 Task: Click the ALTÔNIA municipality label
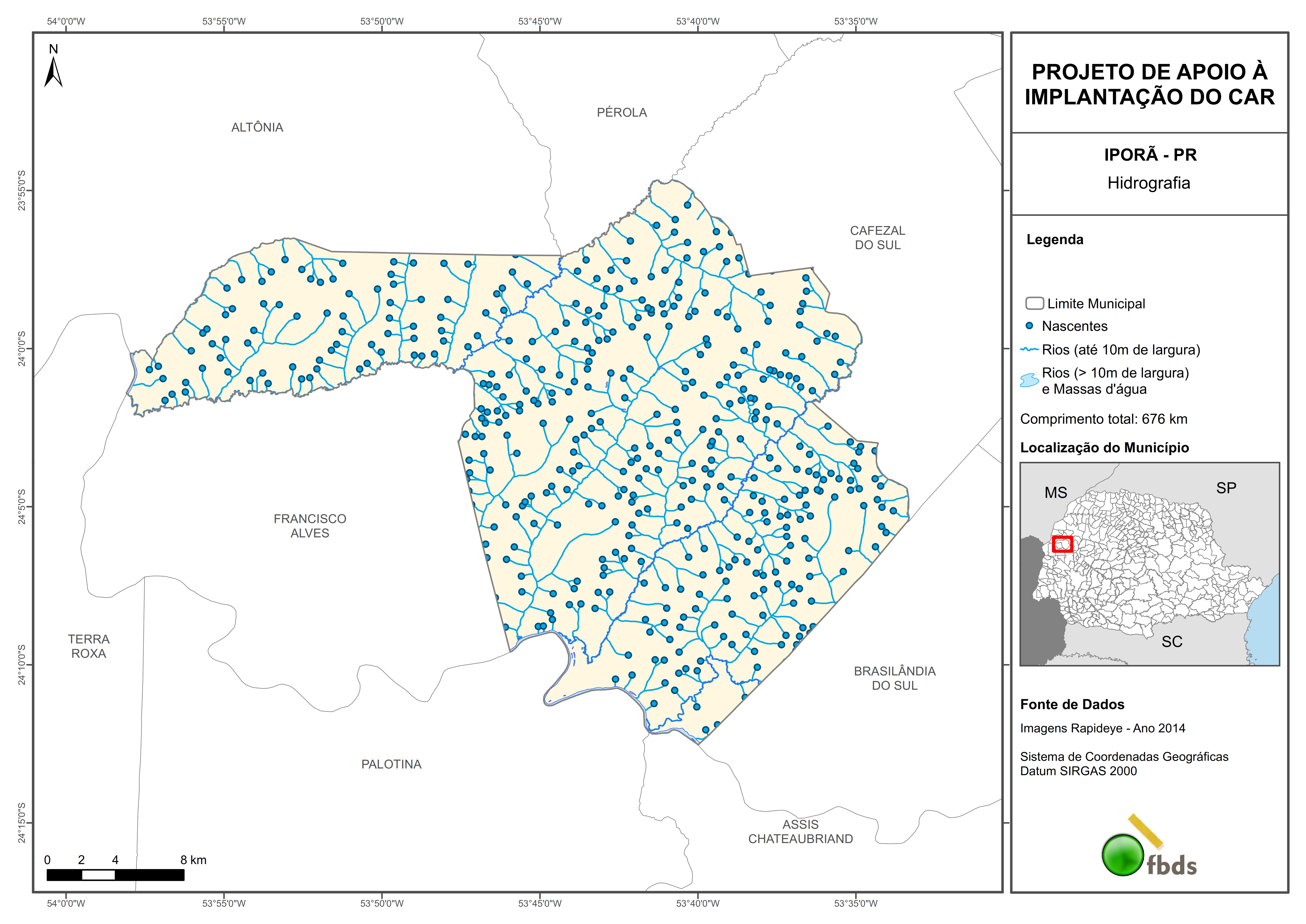pyautogui.click(x=257, y=127)
